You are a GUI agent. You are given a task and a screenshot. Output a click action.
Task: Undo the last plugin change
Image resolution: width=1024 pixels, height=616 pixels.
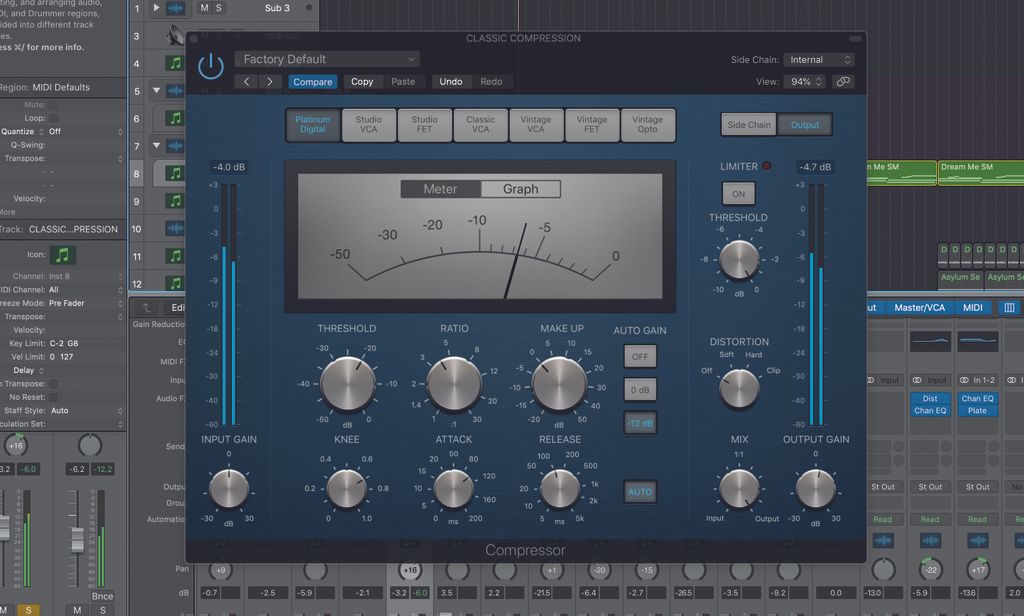point(451,81)
